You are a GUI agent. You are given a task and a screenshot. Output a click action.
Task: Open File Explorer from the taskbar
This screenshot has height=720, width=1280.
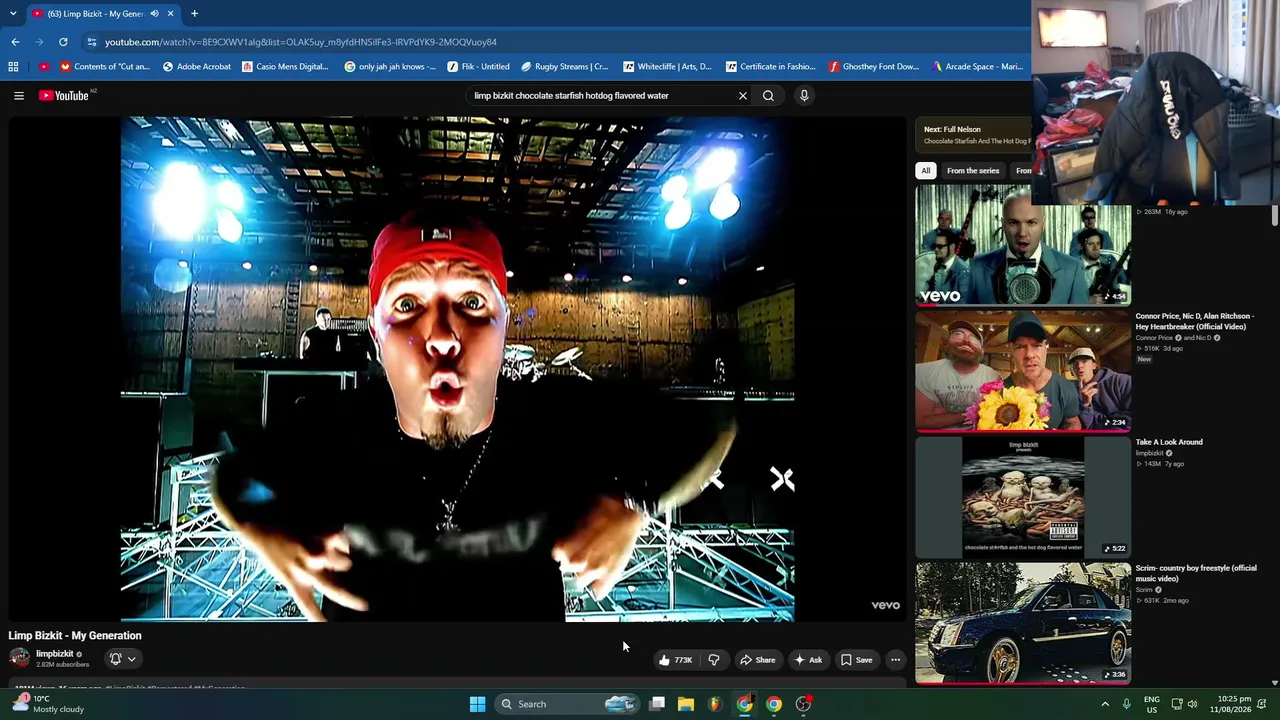click(686, 704)
